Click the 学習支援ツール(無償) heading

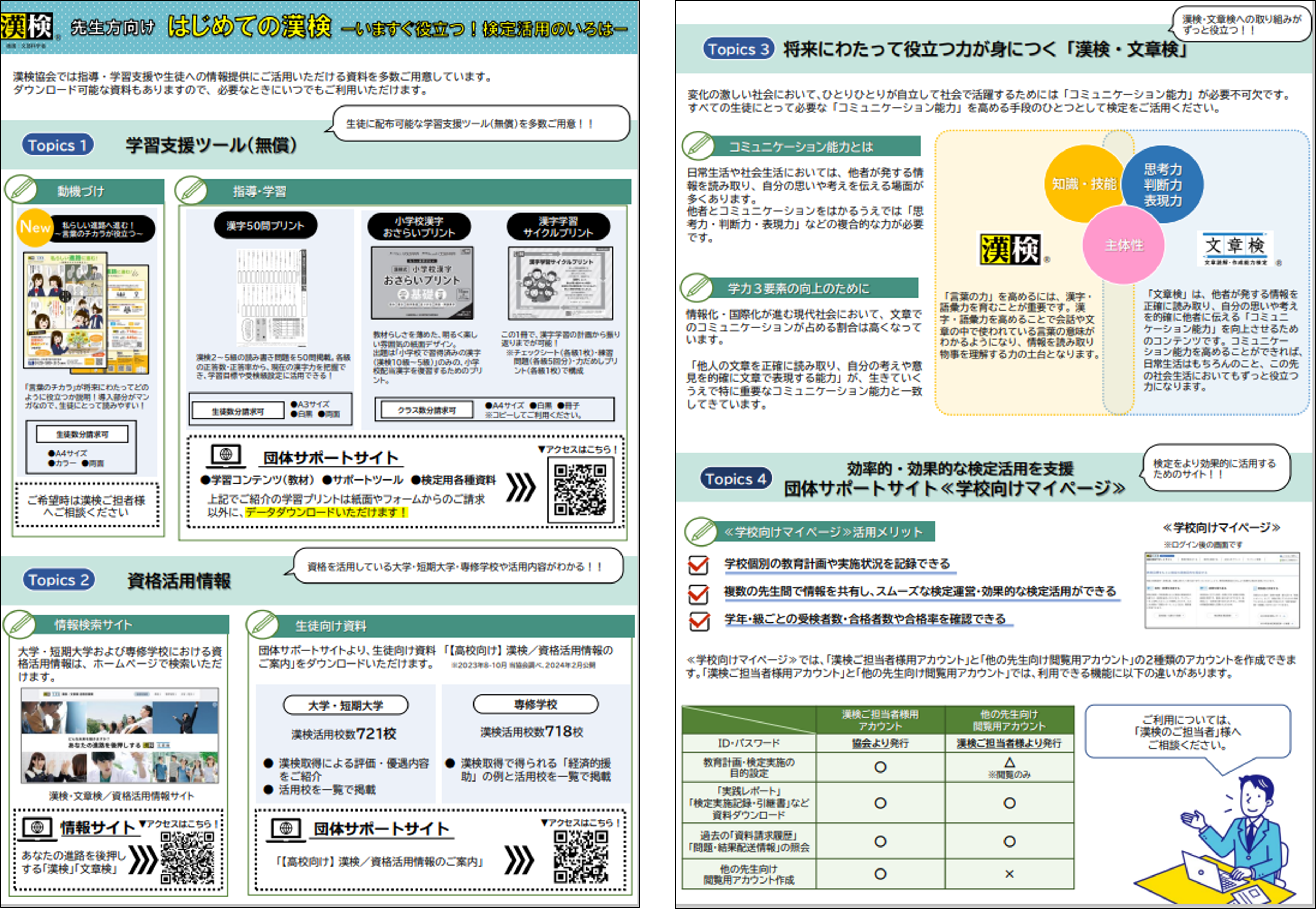click(x=211, y=145)
